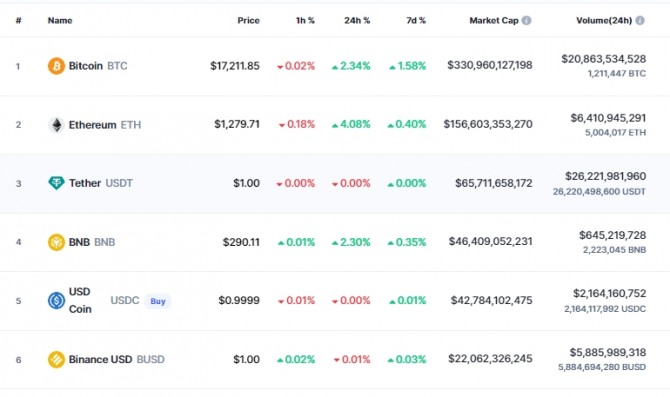Click USD Coin market cap $42,784,102,475
Screen dimensions: 670x397
click(491, 300)
